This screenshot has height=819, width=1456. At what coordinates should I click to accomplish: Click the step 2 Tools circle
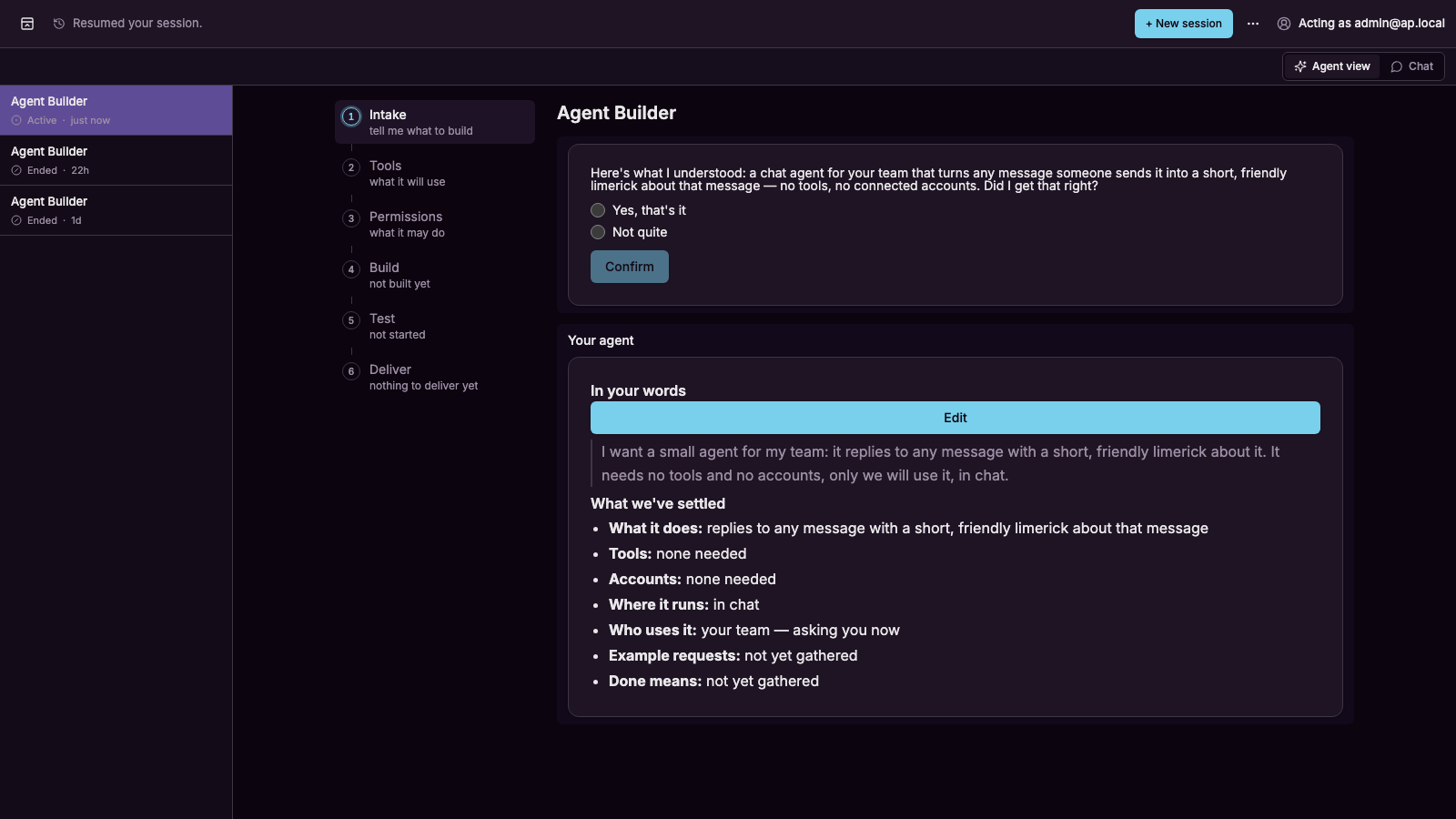coord(351,167)
